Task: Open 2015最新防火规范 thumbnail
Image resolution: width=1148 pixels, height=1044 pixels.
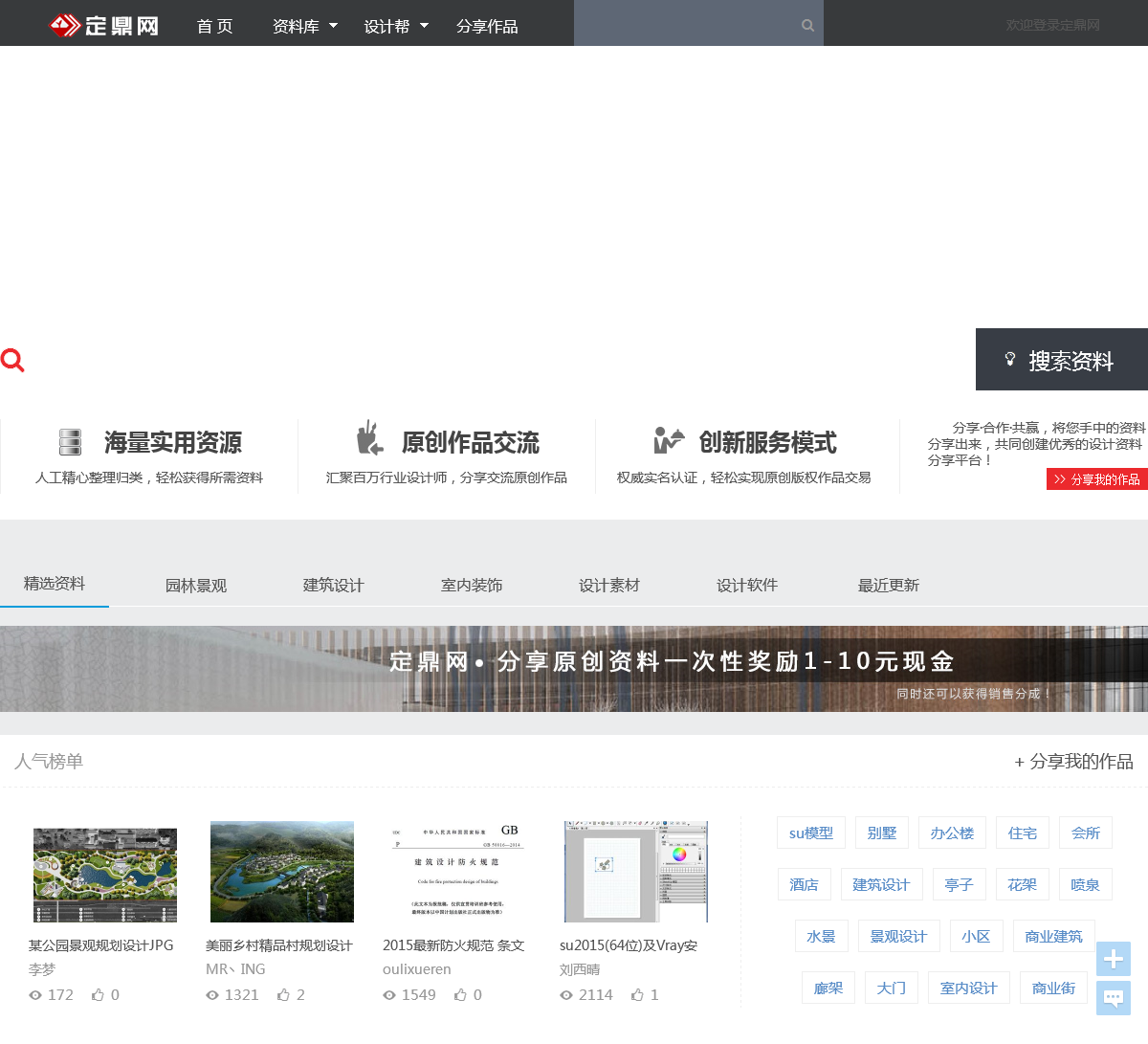Action: pyautogui.click(x=459, y=872)
